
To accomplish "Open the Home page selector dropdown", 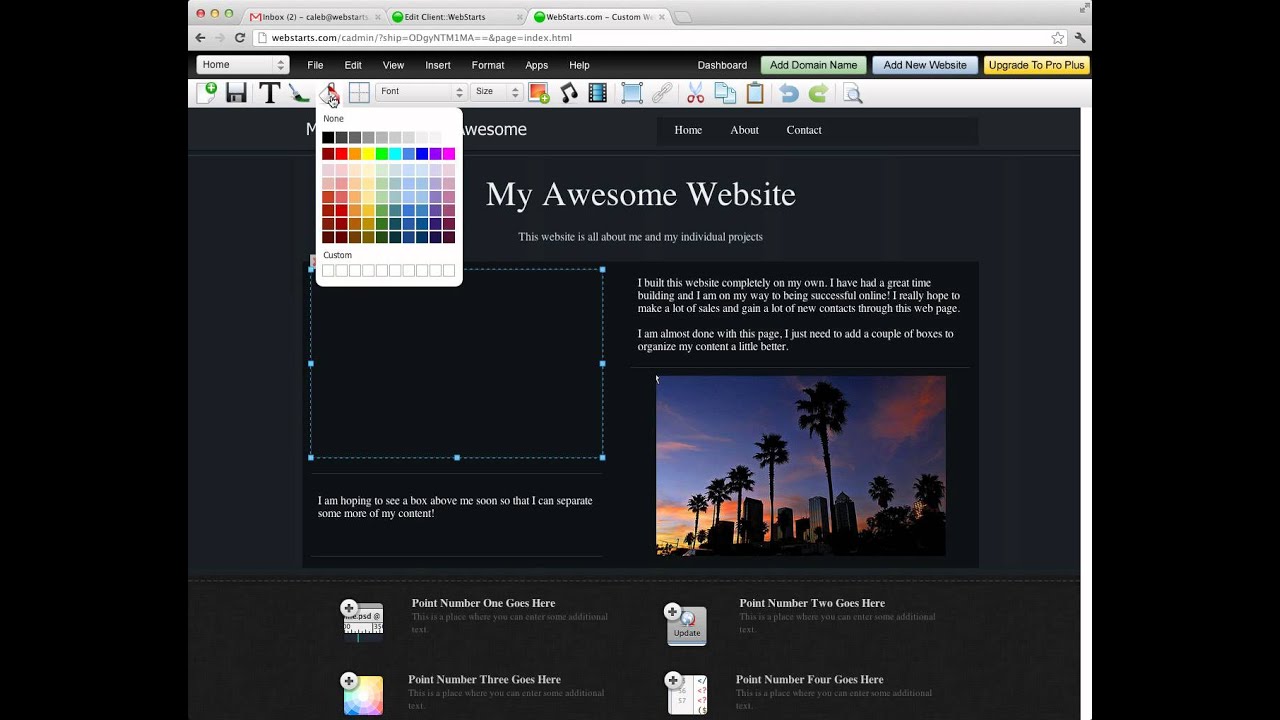I will [x=243, y=65].
